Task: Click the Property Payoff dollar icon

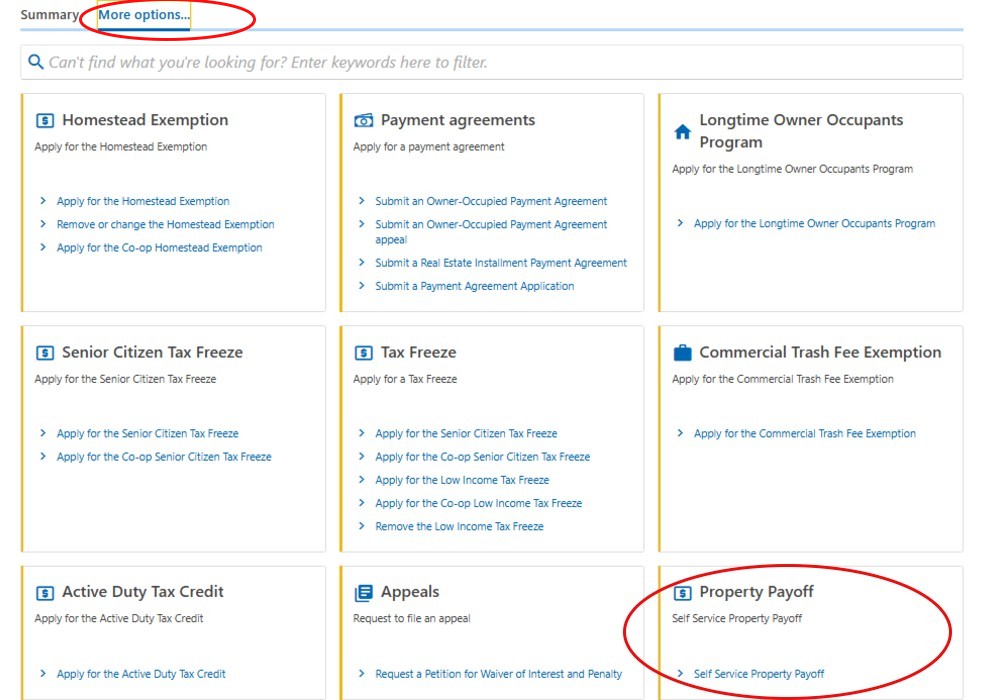Action: pyautogui.click(x=683, y=593)
